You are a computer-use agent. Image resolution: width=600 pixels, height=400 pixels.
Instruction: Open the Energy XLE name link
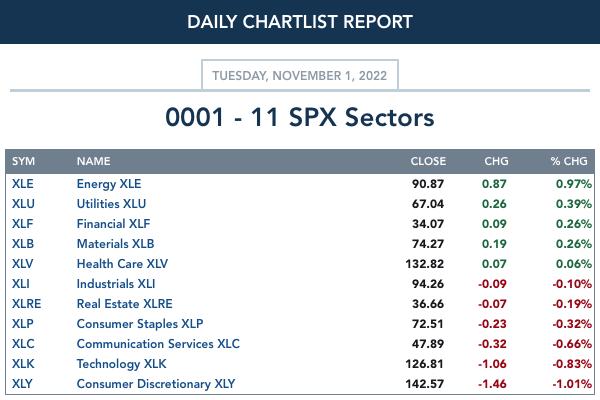click(x=109, y=184)
